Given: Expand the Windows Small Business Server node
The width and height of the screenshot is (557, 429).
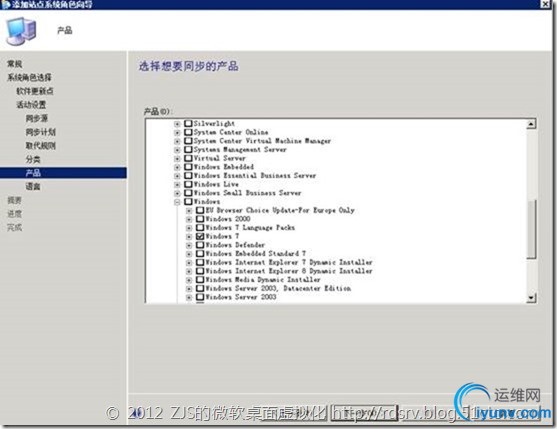Looking at the screenshot, I should [177, 193].
